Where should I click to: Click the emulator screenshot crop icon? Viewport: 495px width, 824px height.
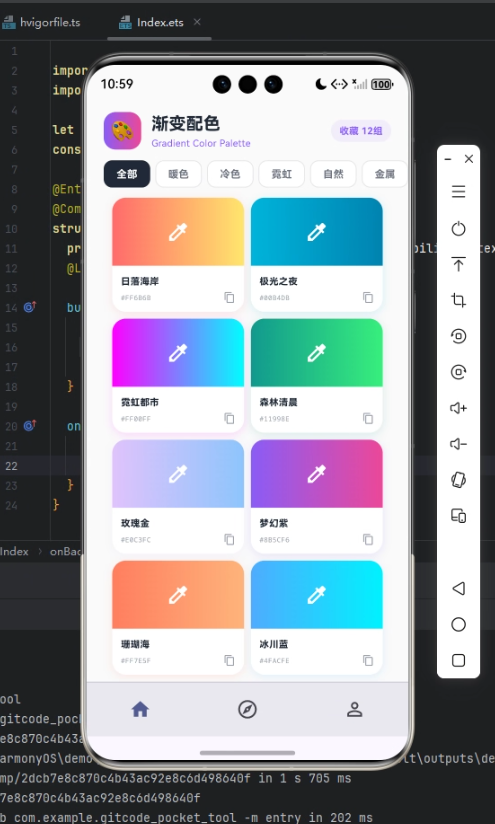click(458, 300)
